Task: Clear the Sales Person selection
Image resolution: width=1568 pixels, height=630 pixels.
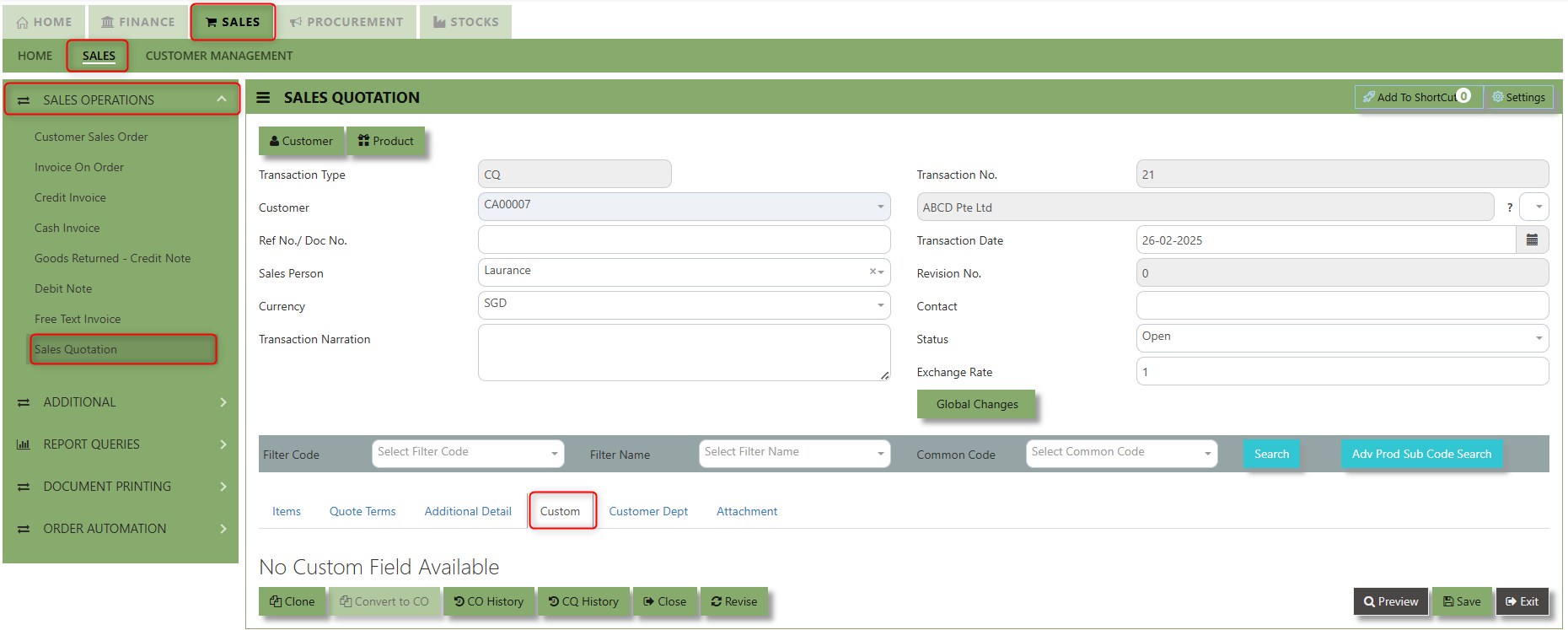Action: (x=873, y=272)
